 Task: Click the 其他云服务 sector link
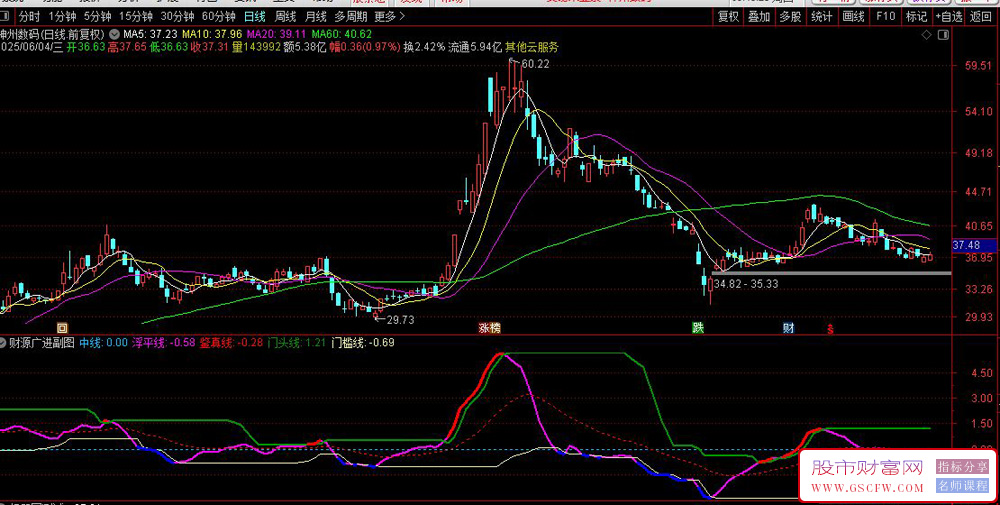coord(531,47)
